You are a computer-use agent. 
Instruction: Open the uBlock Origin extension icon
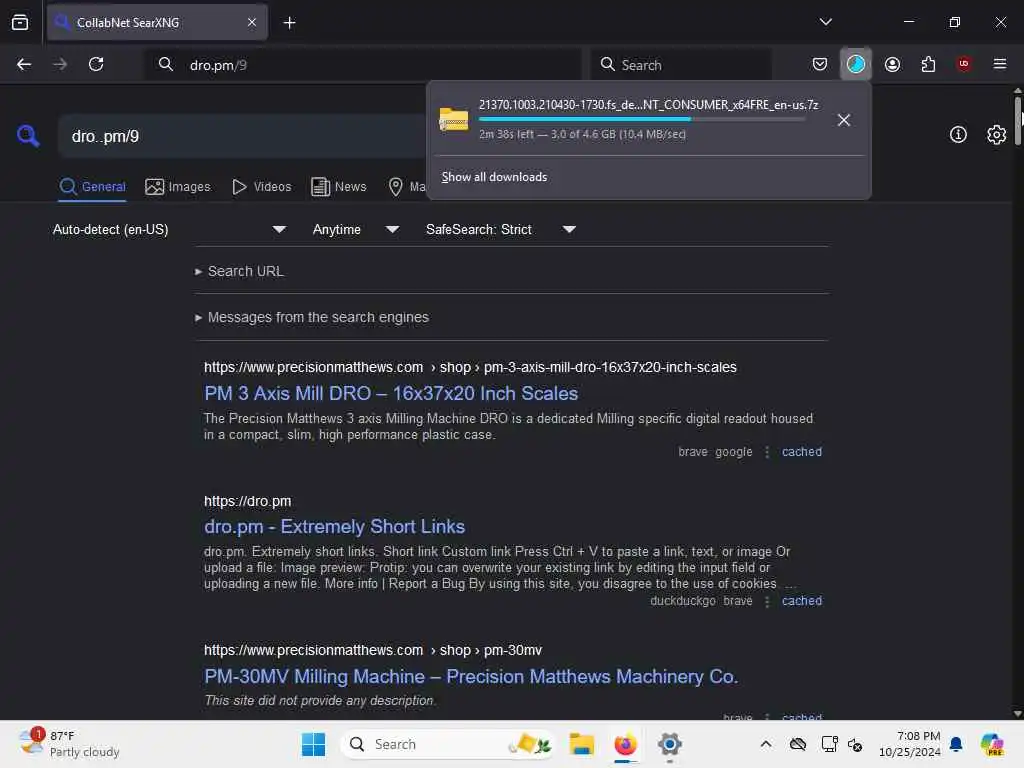(x=963, y=64)
